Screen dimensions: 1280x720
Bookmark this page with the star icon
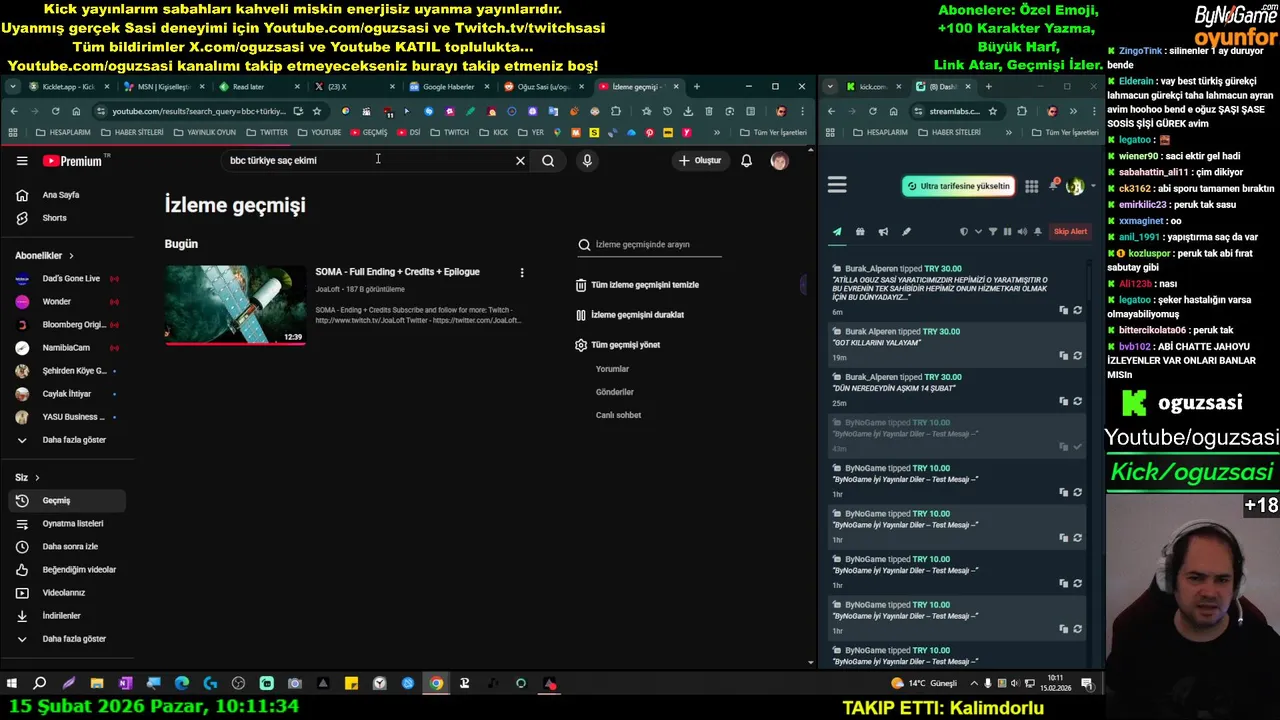(316, 111)
